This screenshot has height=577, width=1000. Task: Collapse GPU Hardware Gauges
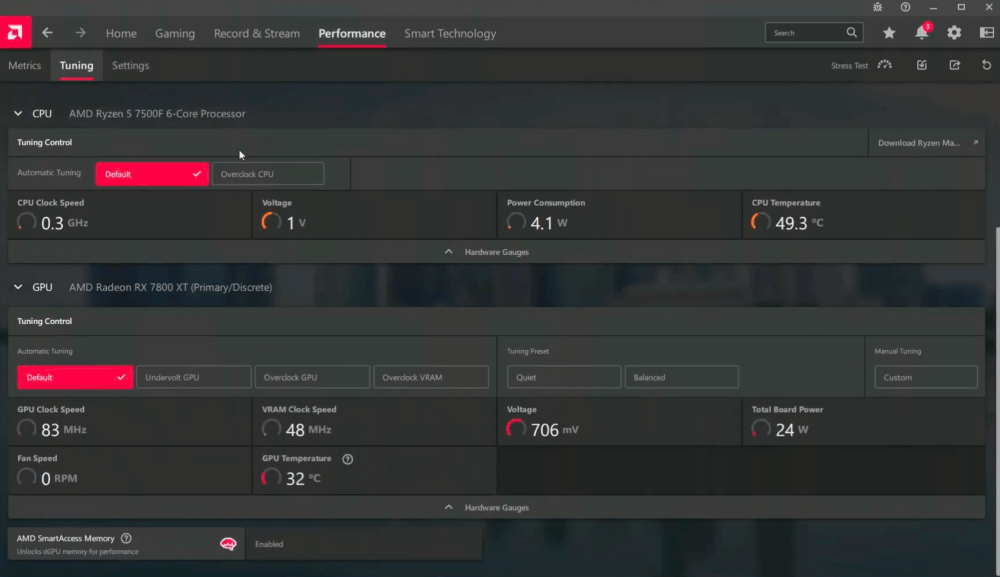click(x=496, y=508)
